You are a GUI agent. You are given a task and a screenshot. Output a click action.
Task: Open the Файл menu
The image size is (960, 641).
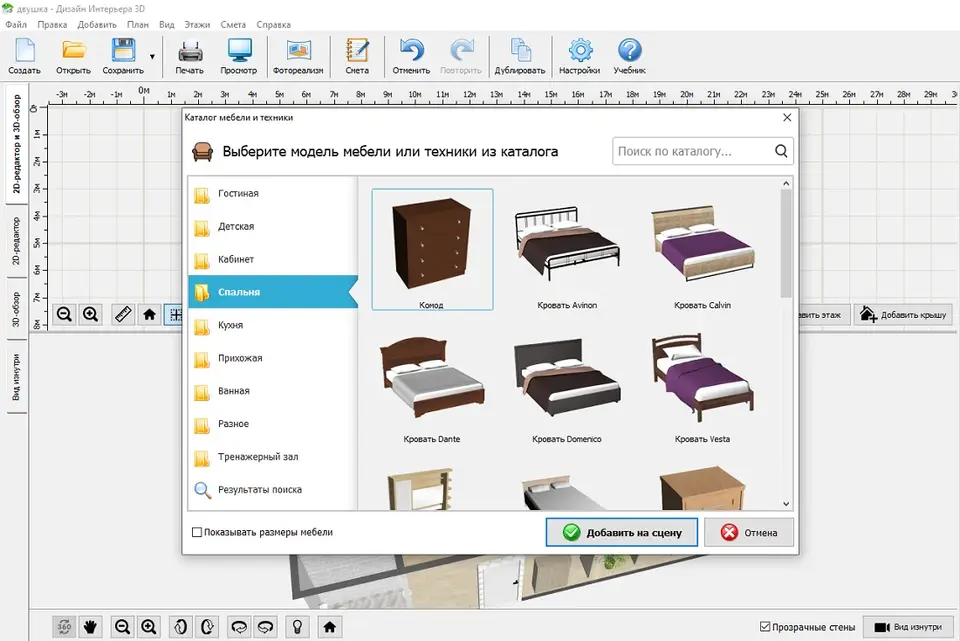[x=16, y=24]
